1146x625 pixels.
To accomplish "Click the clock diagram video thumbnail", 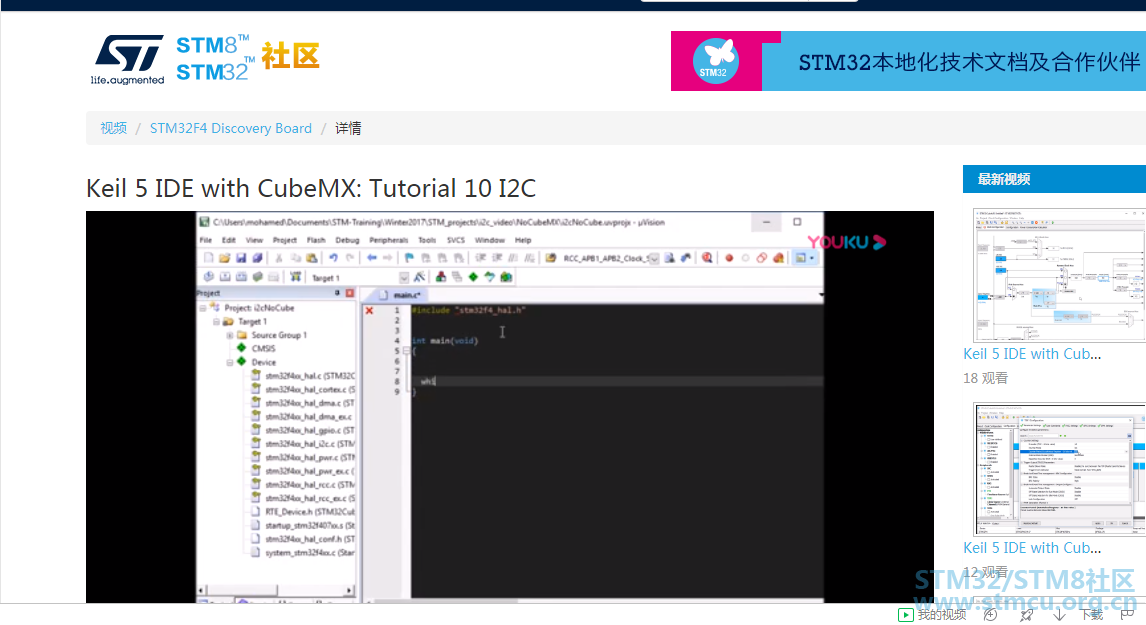I will point(1059,275).
